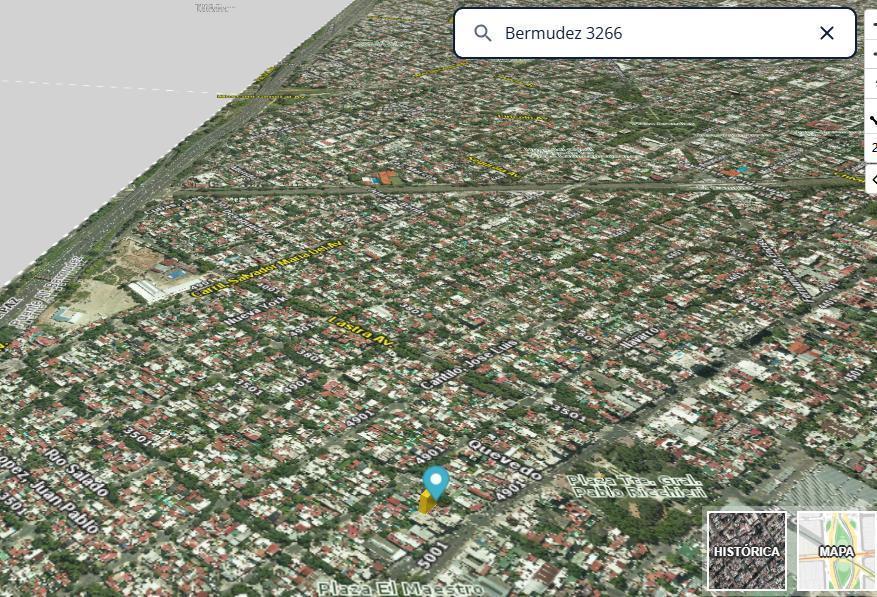Click the magnifying glass search icon

pyautogui.click(x=483, y=33)
